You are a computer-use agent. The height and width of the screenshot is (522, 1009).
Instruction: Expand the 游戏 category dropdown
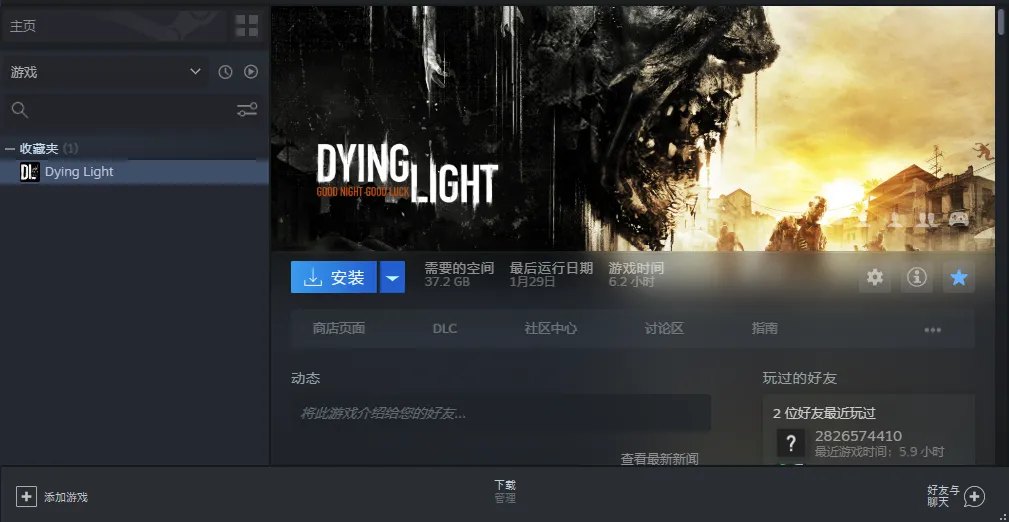point(195,72)
